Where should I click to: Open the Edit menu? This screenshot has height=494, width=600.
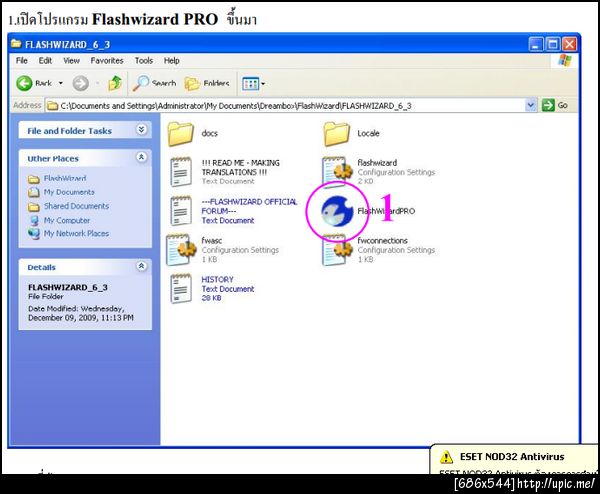[45, 60]
